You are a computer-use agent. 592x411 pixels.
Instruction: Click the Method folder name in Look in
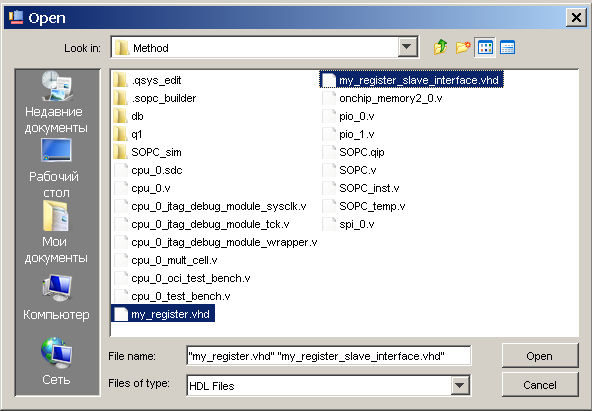point(151,48)
